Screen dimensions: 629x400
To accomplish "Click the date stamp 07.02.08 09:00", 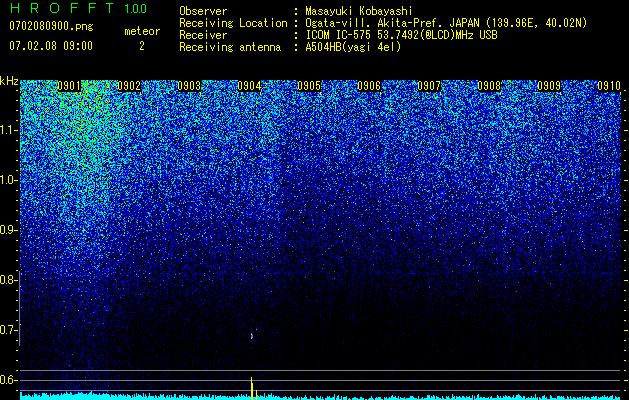I will coord(51,46).
